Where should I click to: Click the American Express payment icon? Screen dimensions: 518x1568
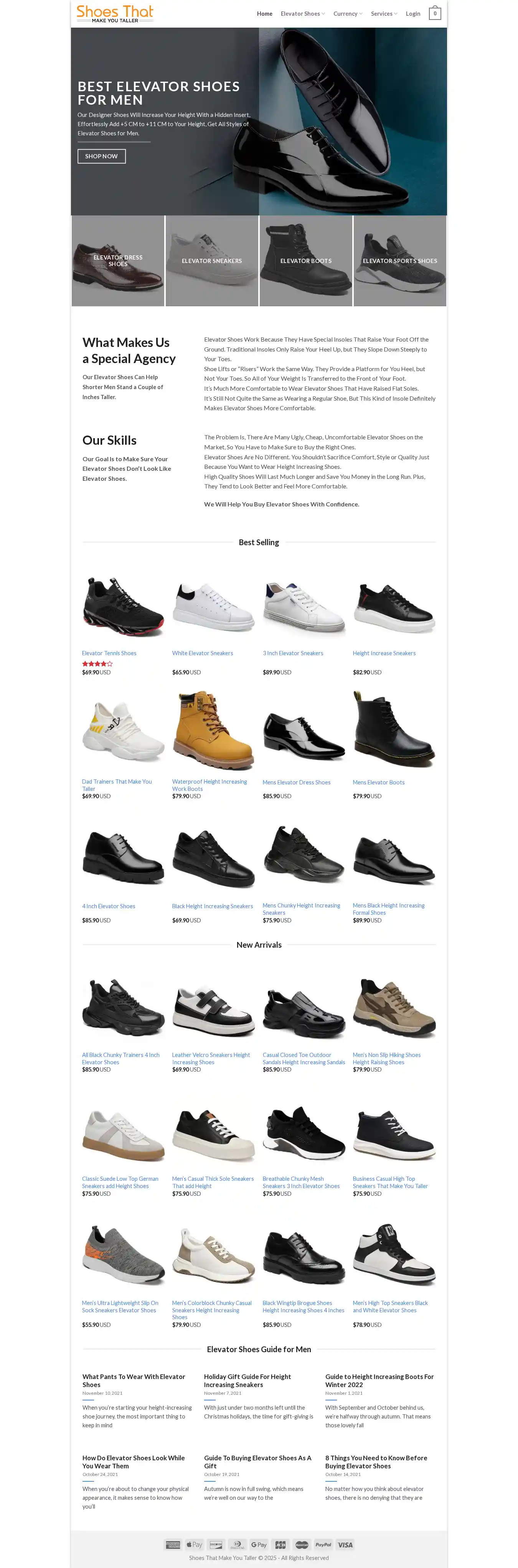click(173, 1544)
